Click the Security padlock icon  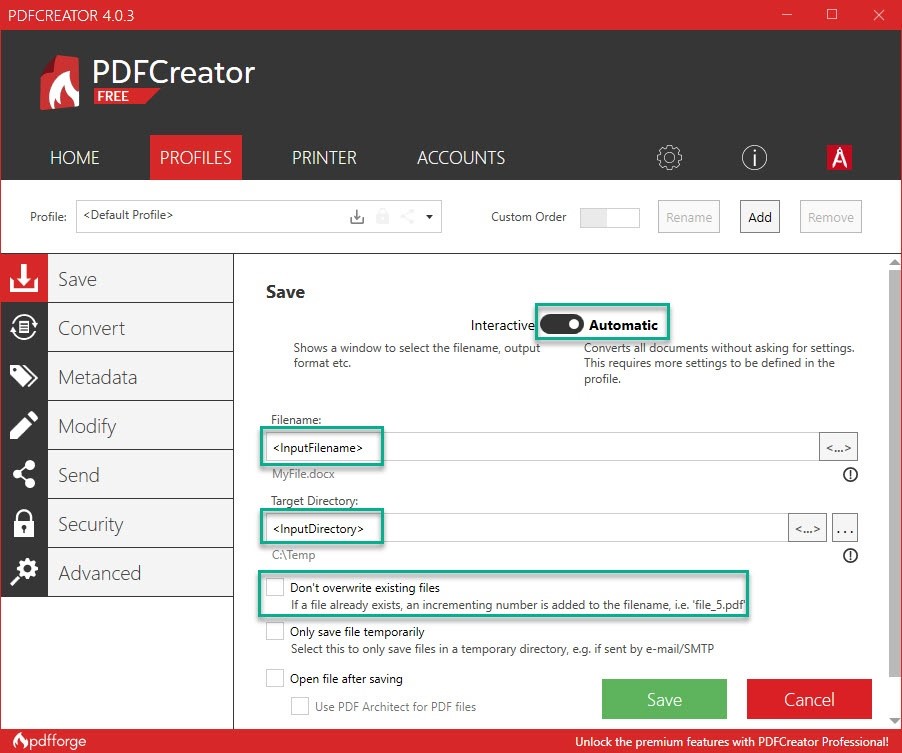tap(24, 523)
